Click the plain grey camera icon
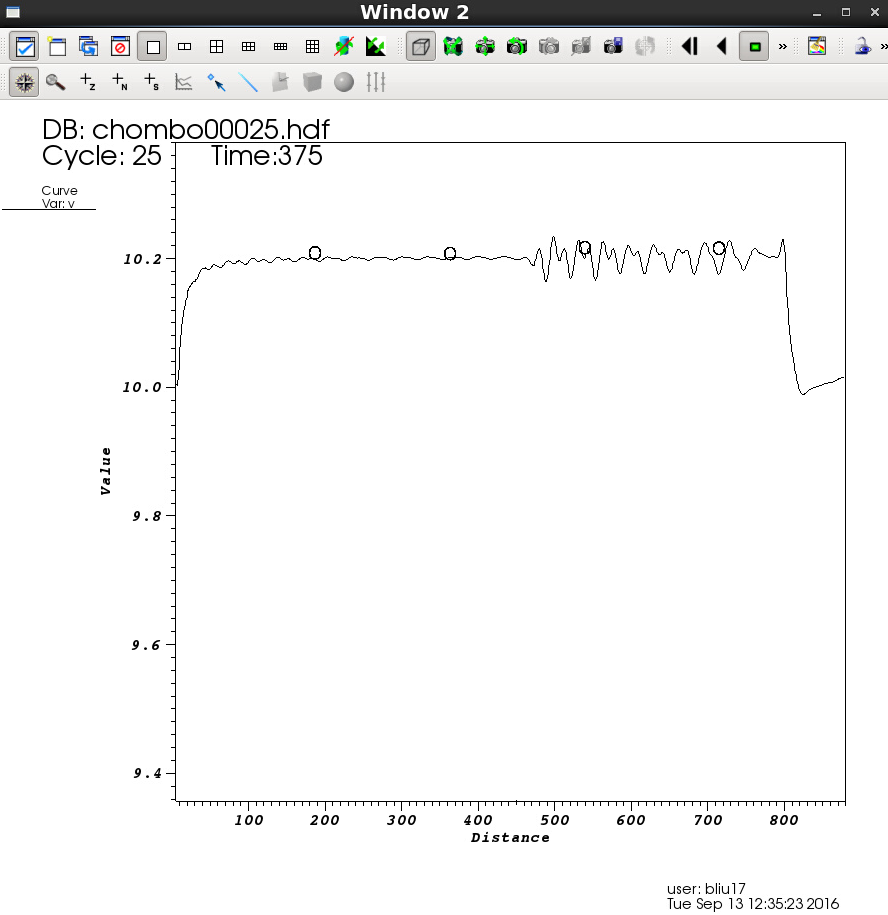The height and width of the screenshot is (915, 888). (x=548, y=47)
